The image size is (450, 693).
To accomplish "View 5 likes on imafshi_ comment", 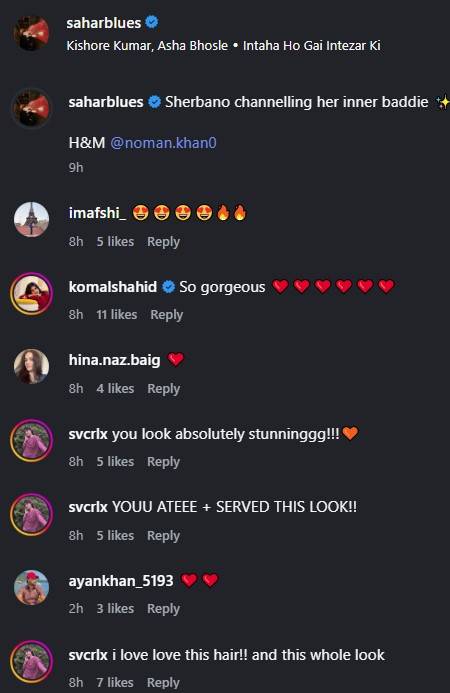I will pos(115,242).
